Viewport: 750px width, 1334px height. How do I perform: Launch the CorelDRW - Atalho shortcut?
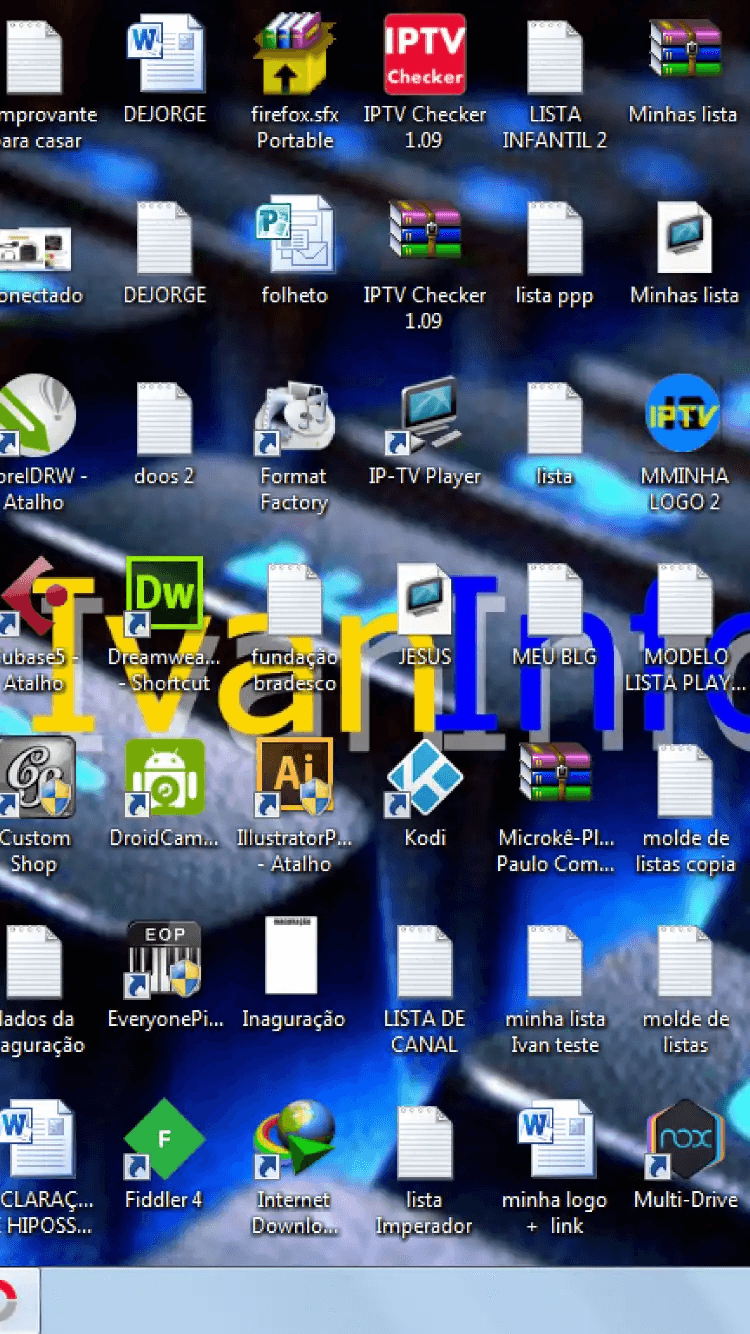pyautogui.click(x=35, y=416)
